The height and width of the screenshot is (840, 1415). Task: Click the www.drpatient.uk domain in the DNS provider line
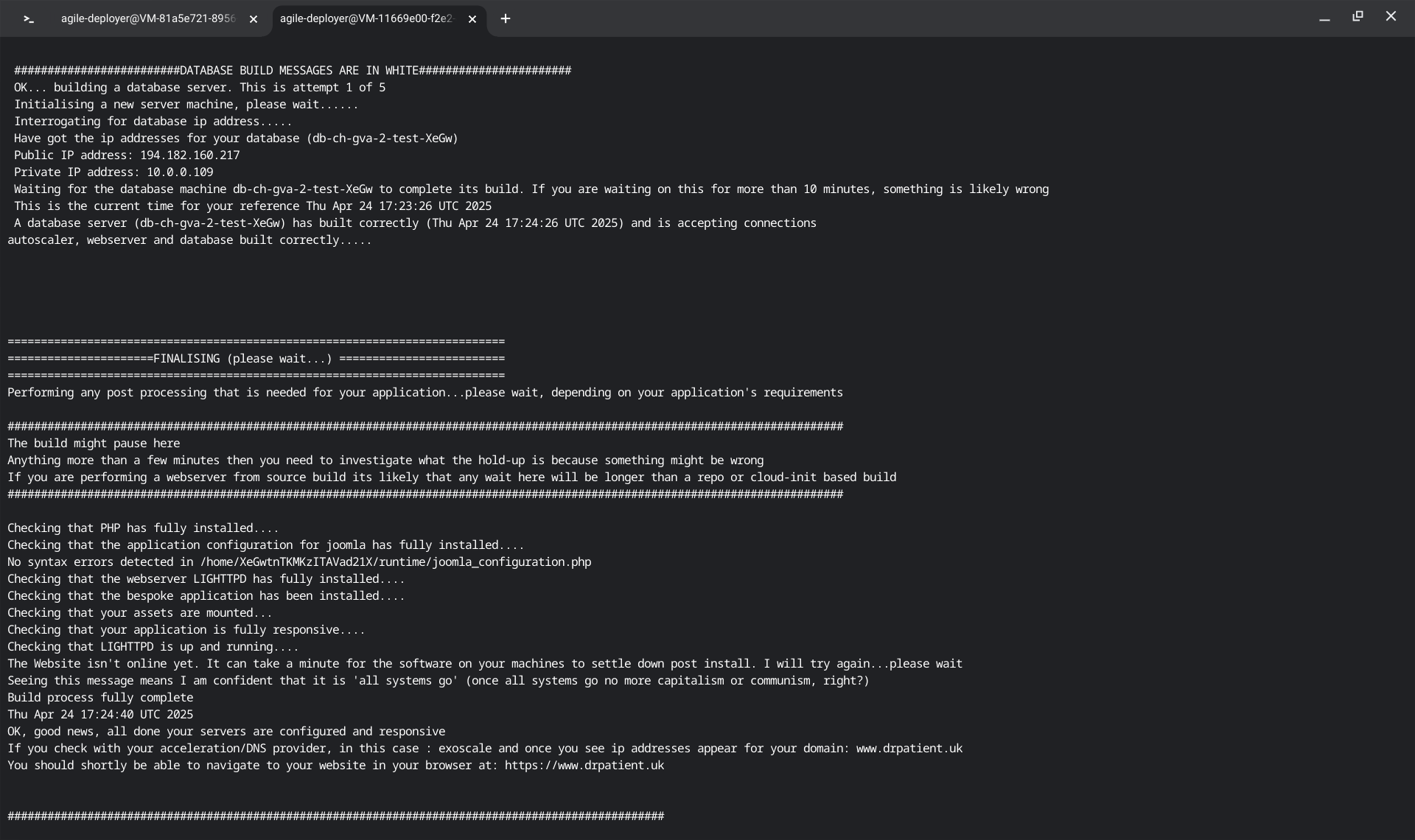(x=909, y=749)
